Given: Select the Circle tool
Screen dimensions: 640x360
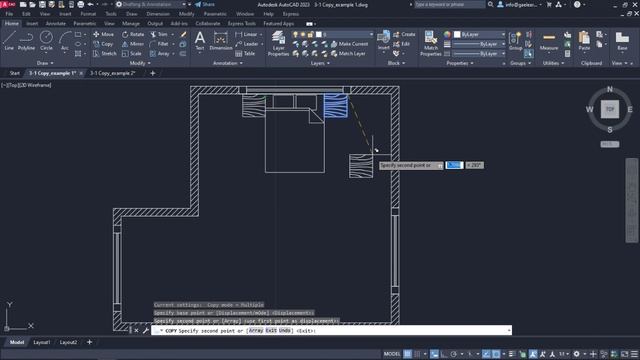Looking at the screenshot, I should [46, 40].
